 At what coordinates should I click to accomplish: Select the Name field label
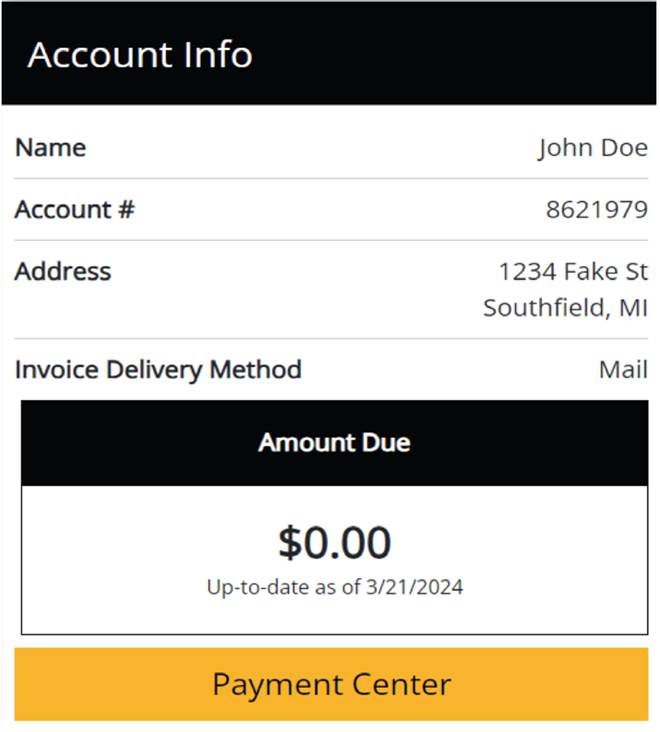(50, 148)
